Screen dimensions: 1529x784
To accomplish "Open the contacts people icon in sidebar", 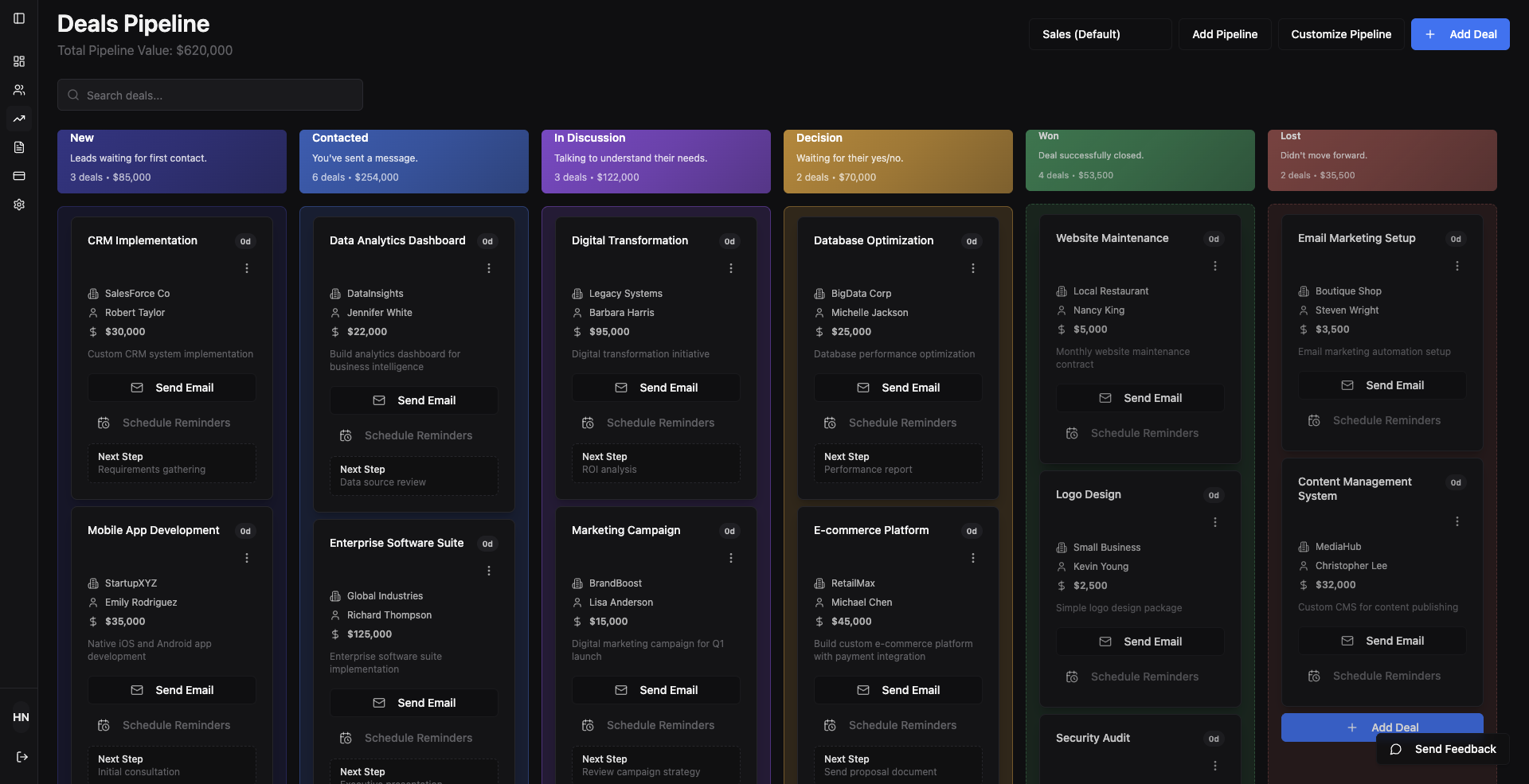I will [19, 90].
